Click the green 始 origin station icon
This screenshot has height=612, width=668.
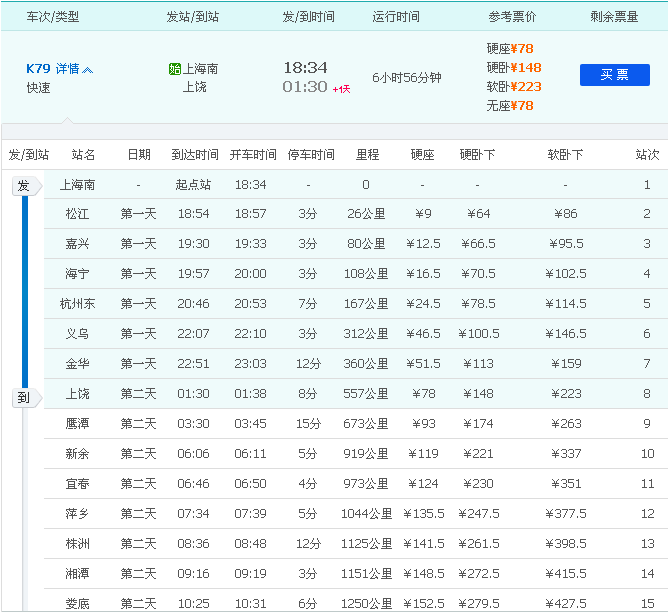175,69
